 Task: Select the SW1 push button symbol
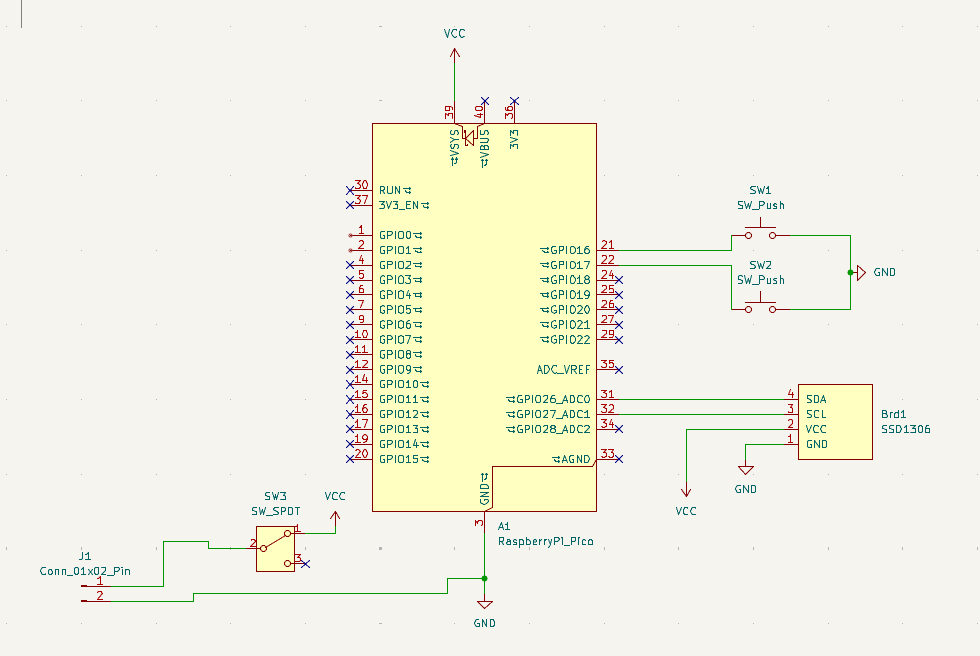tap(760, 232)
